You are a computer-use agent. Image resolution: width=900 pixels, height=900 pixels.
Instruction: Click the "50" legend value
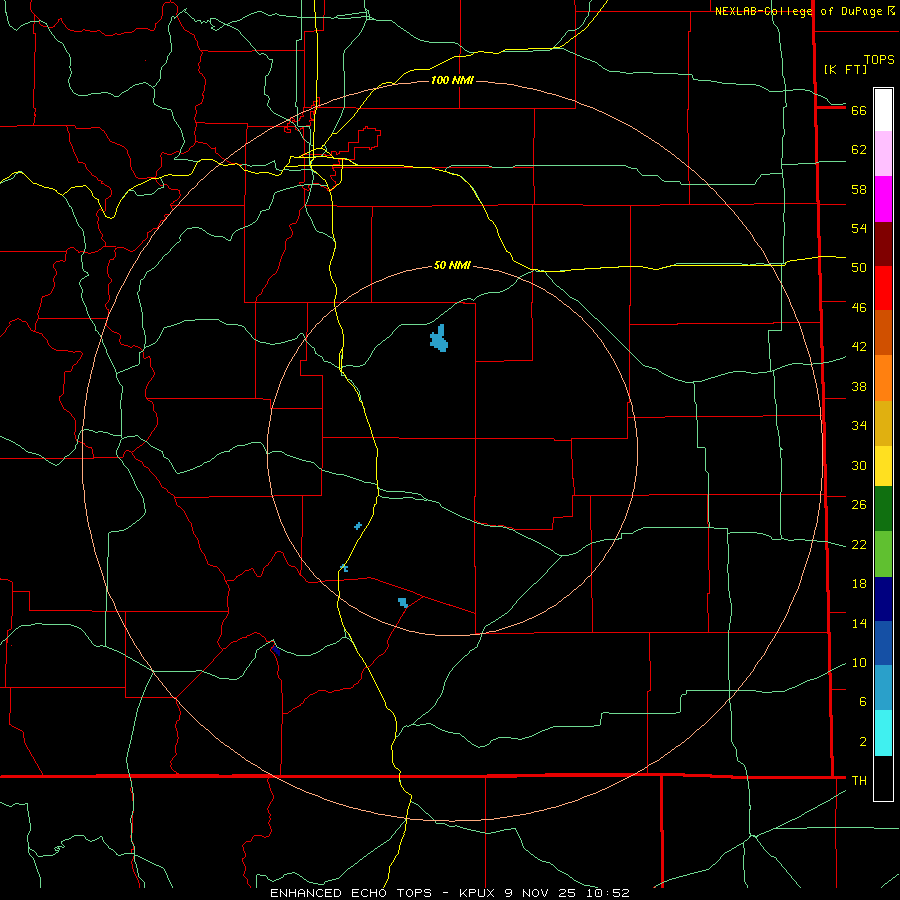coord(859,268)
